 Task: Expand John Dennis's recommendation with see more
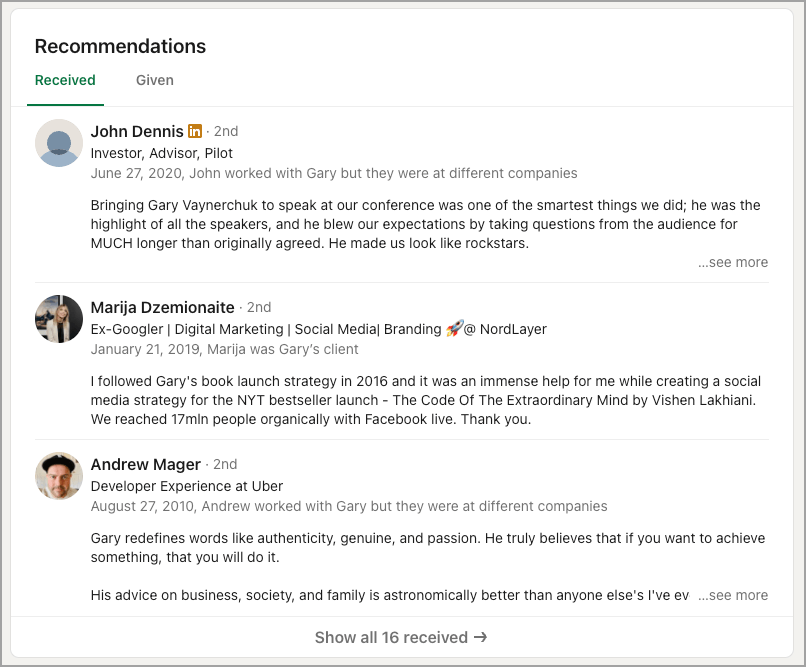click(x=734, y=262)
